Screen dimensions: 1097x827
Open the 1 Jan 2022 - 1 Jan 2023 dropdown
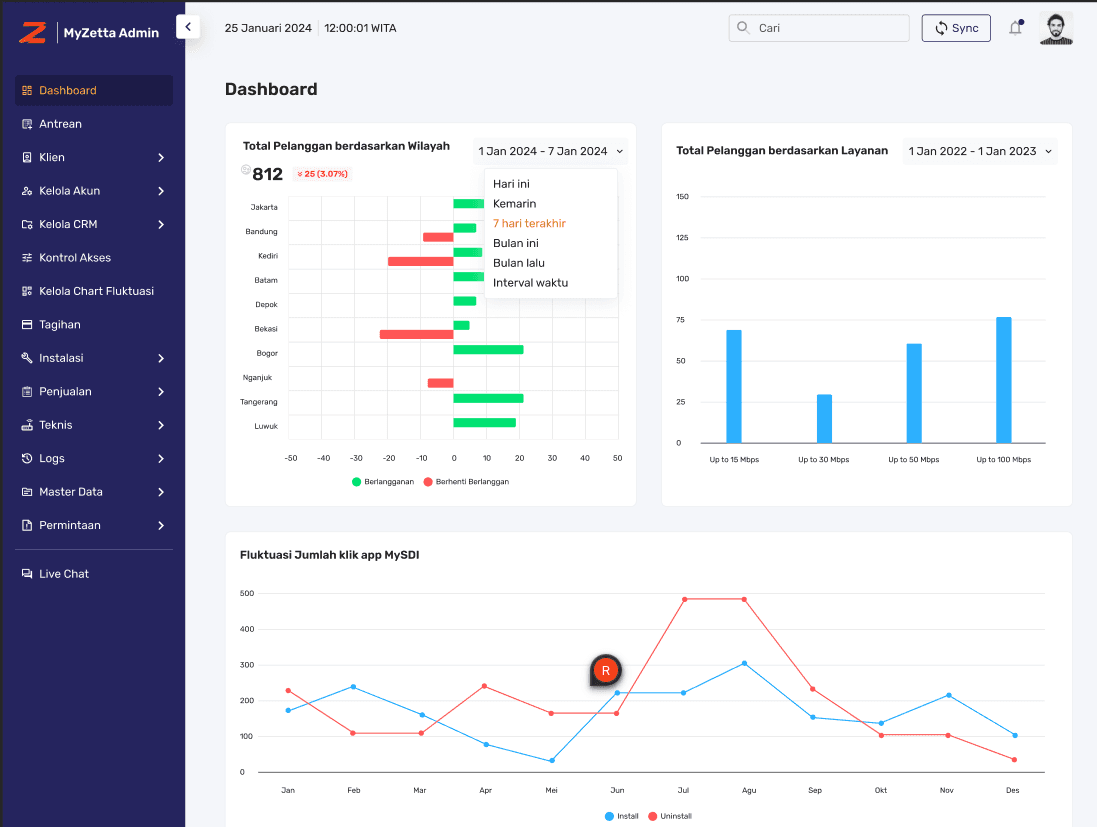[979, 152]
